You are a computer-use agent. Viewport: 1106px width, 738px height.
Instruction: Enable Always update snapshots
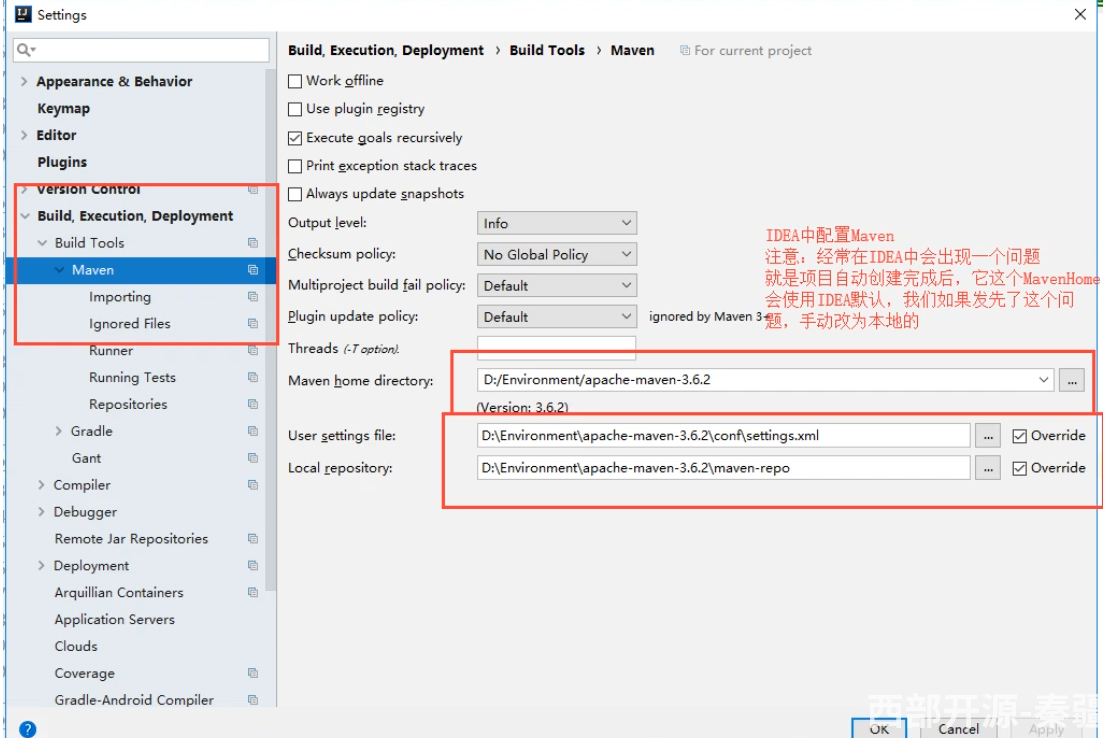295,194
